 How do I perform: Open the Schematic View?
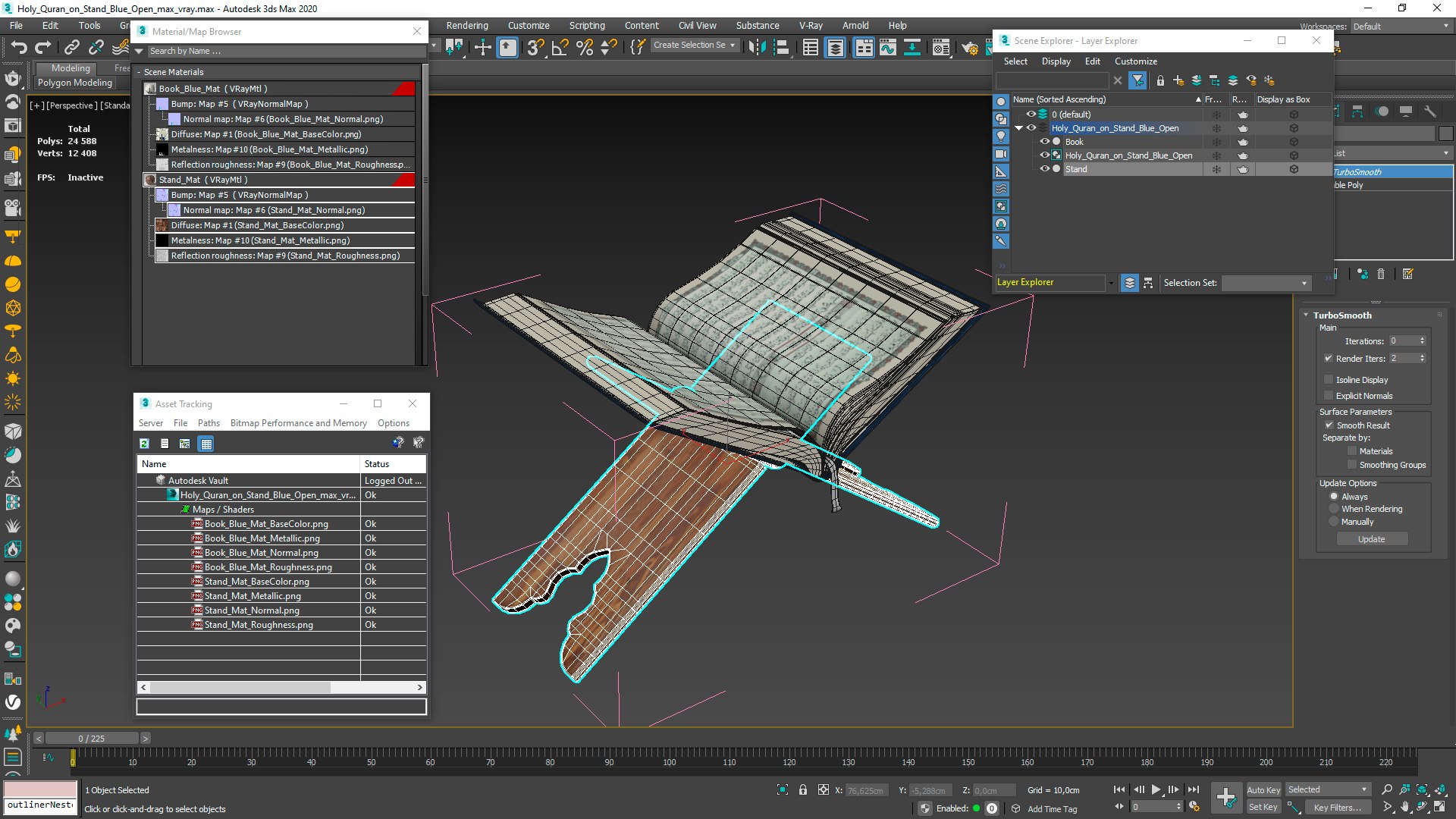point(912,48)
